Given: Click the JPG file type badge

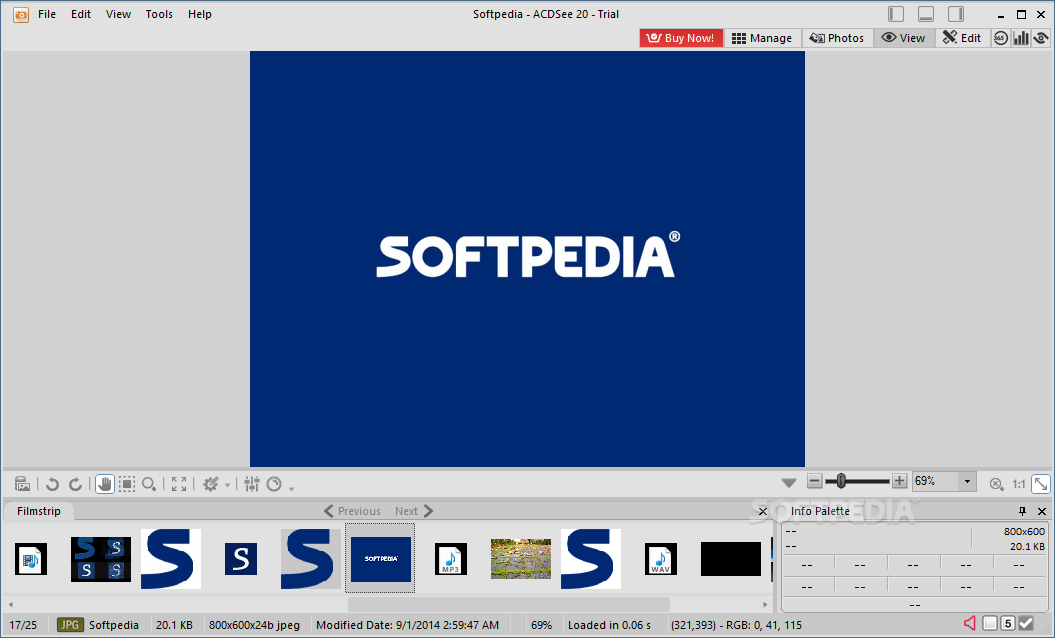Looking at the screenshot, I should coord(69,625).
